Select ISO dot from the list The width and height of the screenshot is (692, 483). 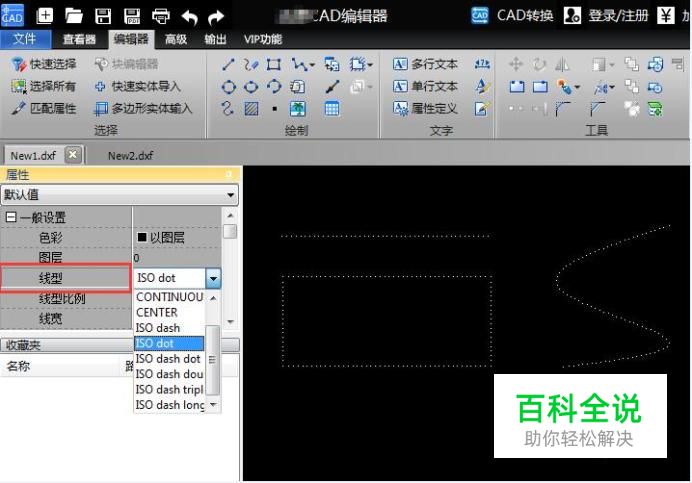pyautogui.click(x=169, y=343)
